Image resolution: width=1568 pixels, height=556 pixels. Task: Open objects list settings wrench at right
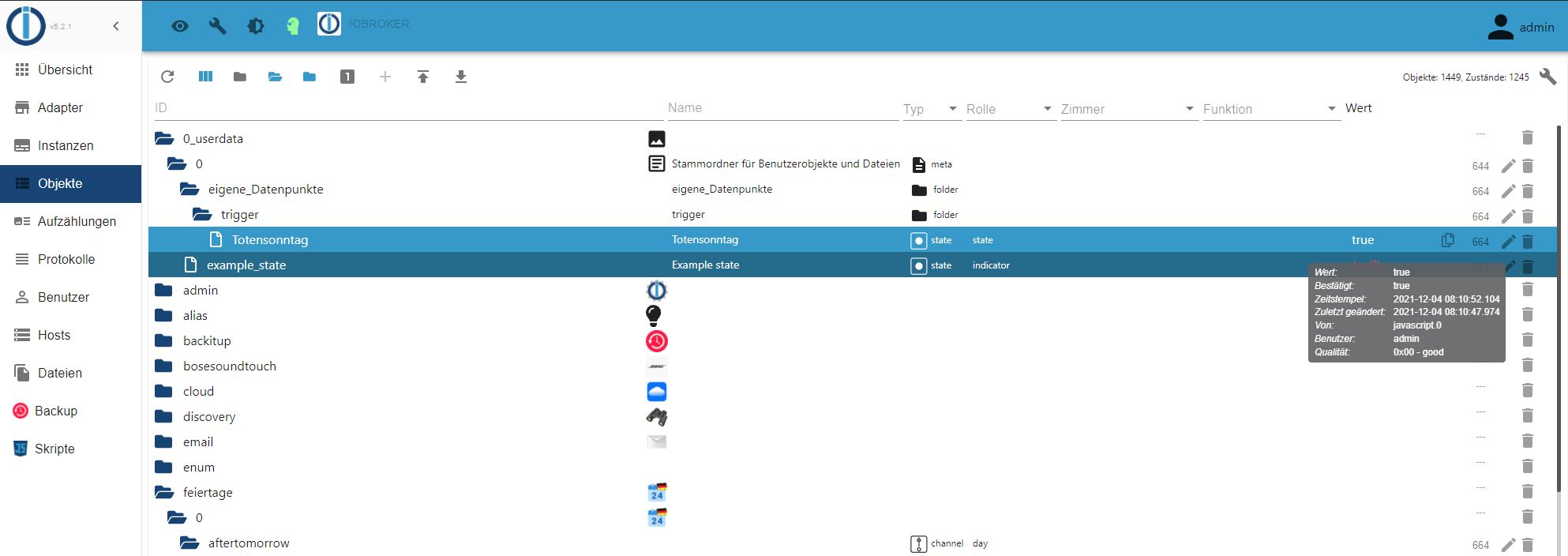point(1547,77)
